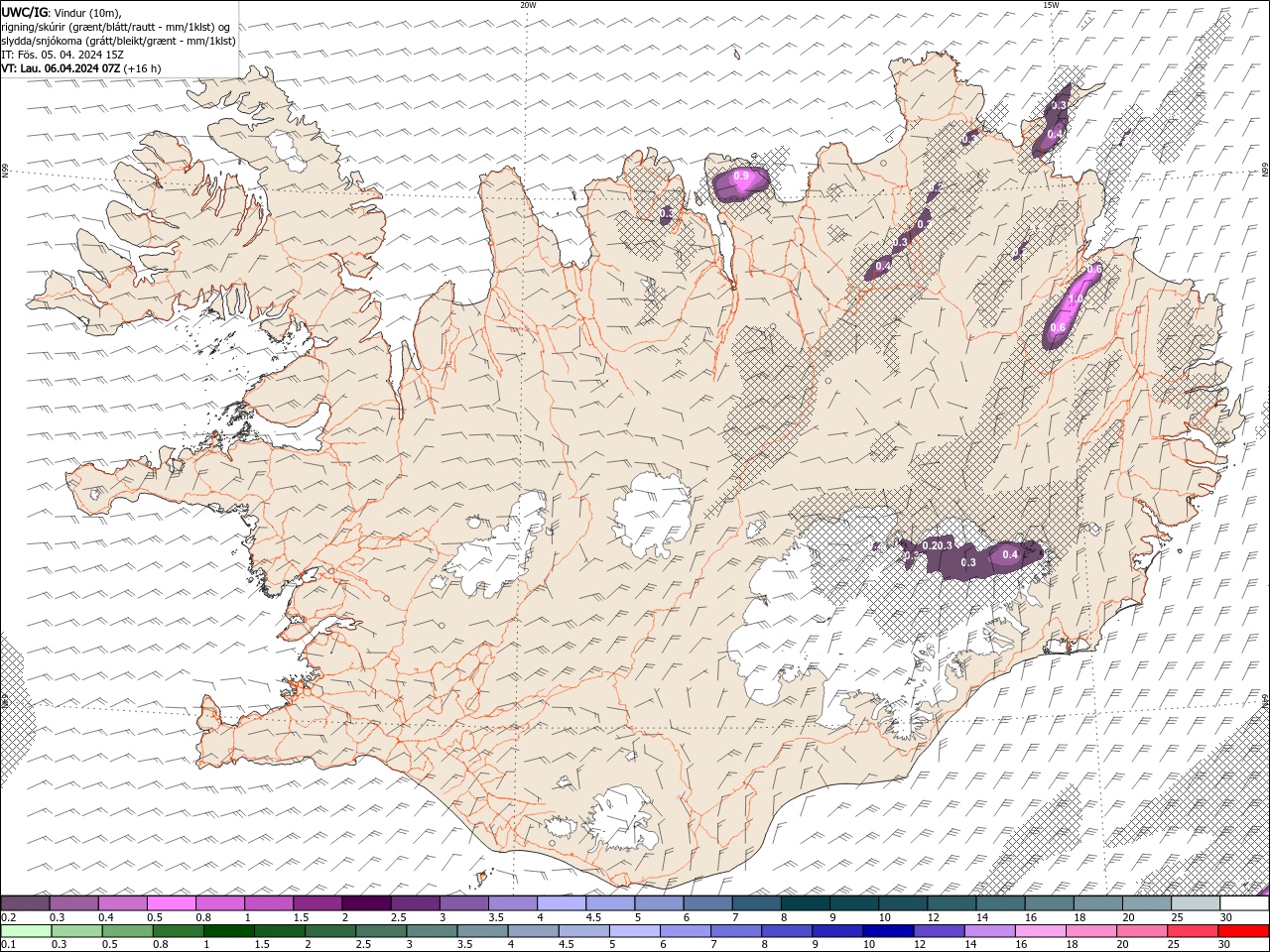
Task: Click the dark teal snow swatch at 8
Action: pyautogui.click(x=805, y=903)
